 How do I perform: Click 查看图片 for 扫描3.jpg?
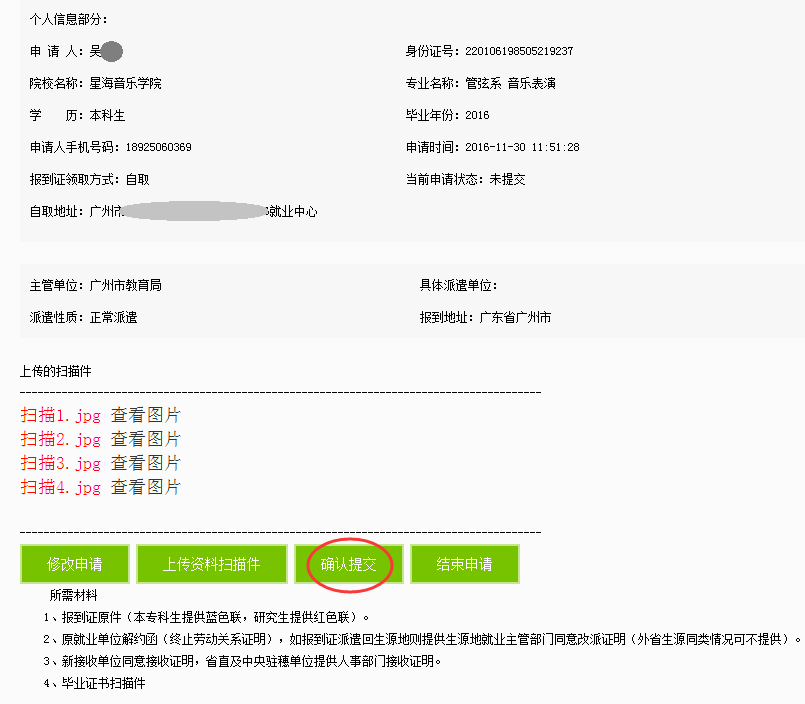click(145, 463)
